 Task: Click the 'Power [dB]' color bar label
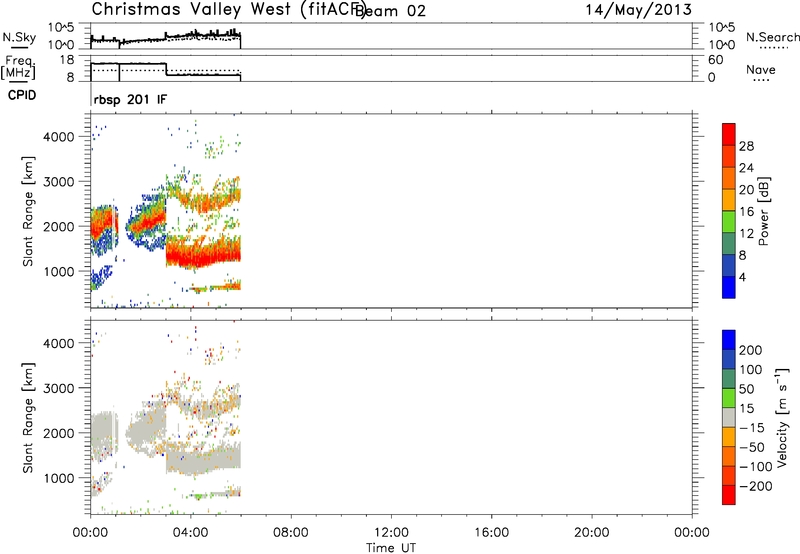click(763, 211)
